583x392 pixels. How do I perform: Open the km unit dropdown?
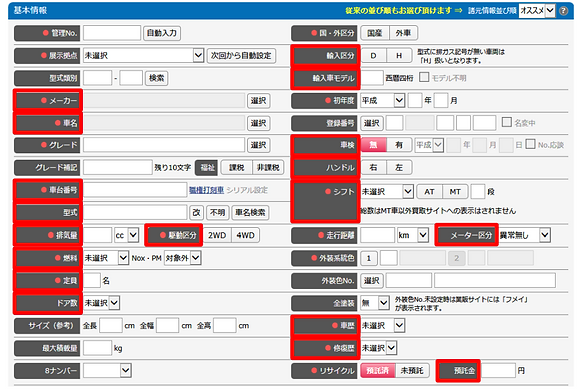click(413, 235)
